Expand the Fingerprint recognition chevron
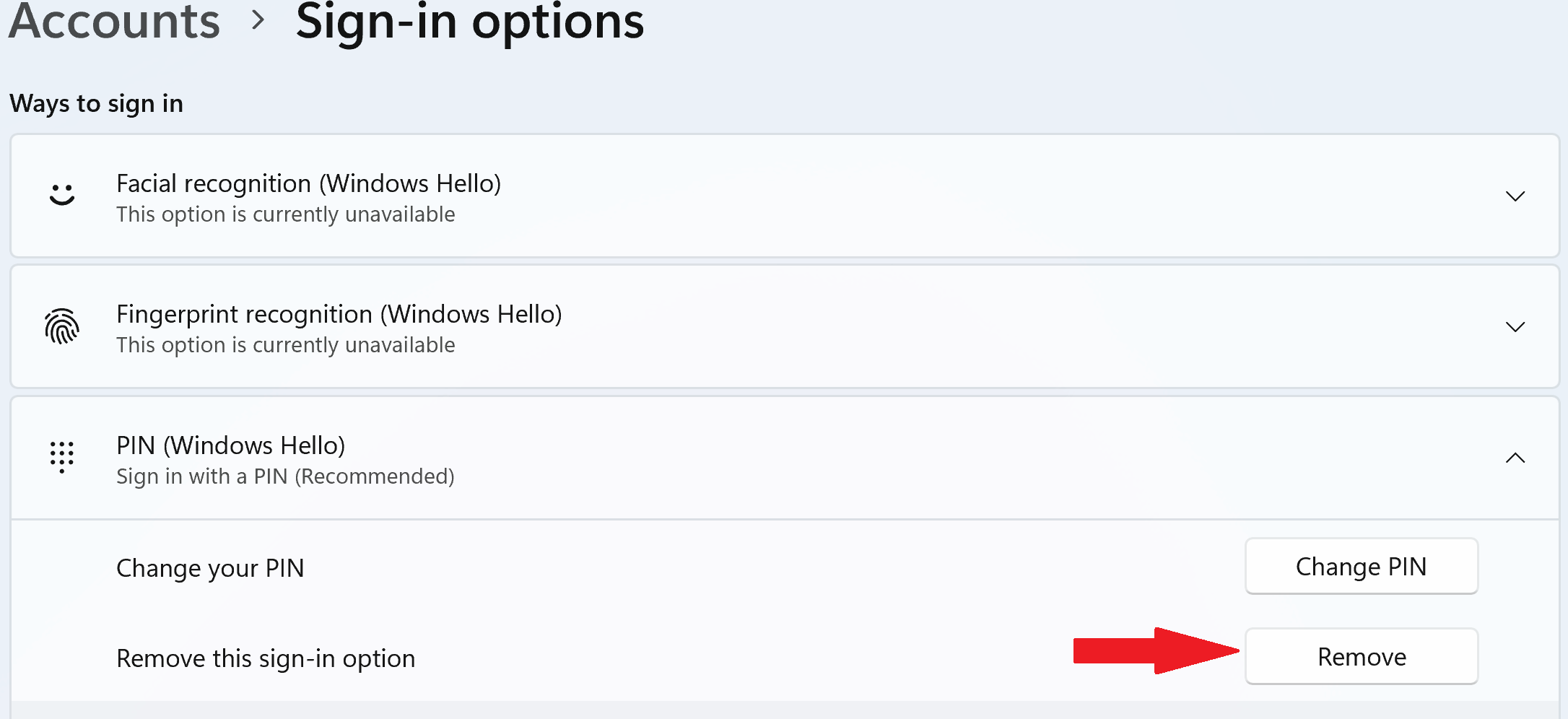The height and width of the screenshot is (719, 1568). coord(1515,327)
